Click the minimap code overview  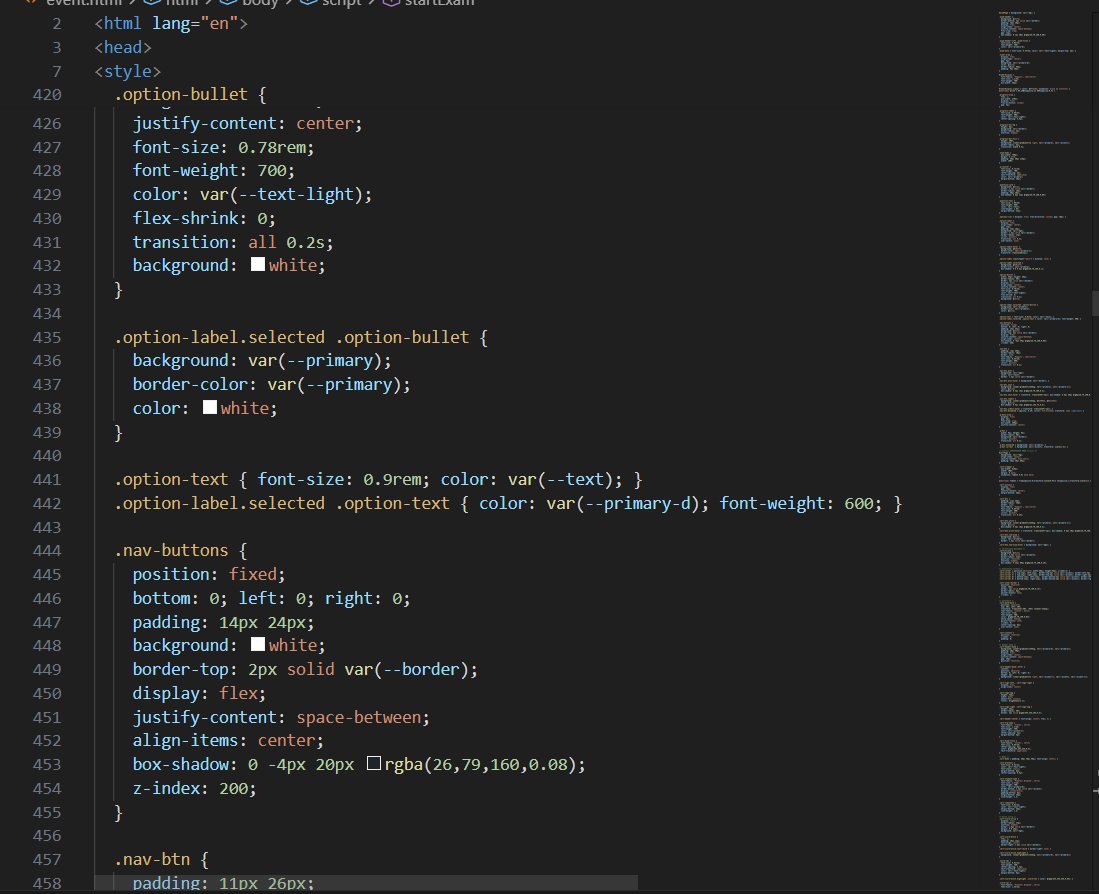click(1043, 448)
